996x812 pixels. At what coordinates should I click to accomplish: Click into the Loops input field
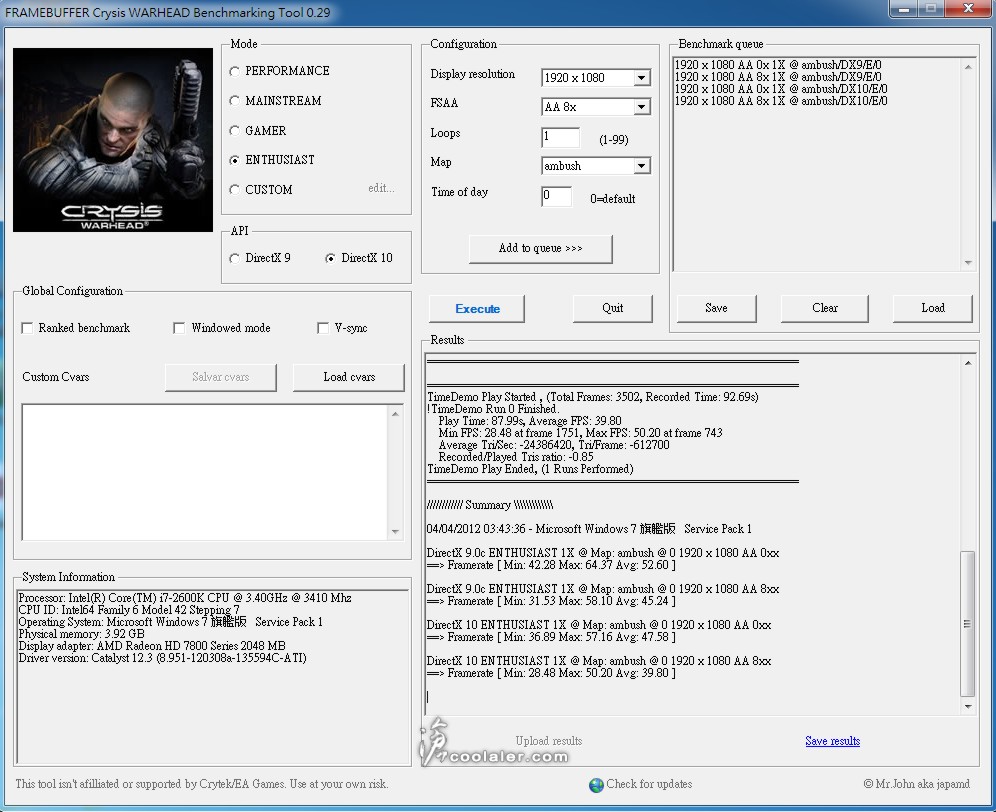click(560, 137)
